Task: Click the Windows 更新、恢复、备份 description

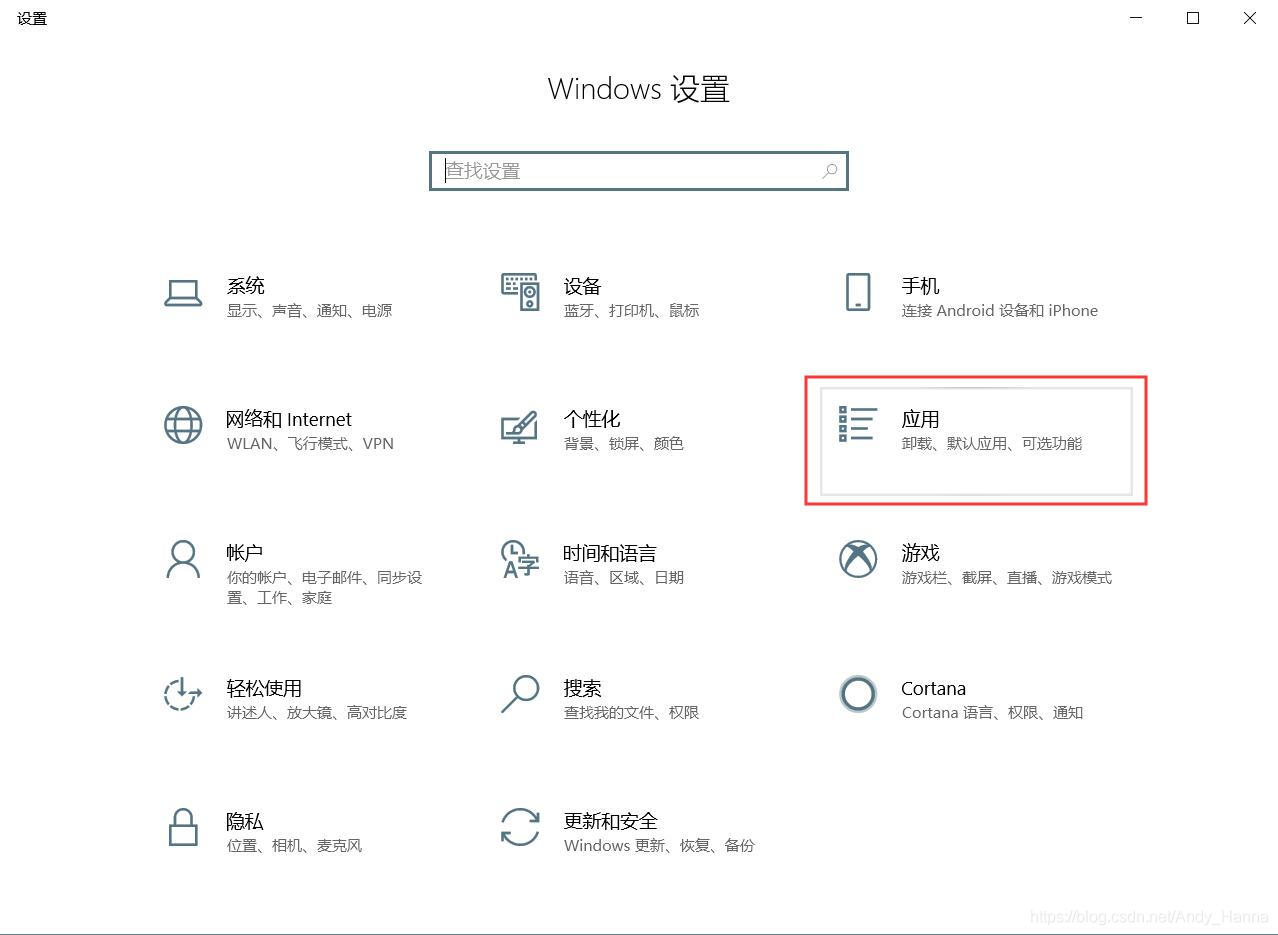Action: (x=659, y=846)
